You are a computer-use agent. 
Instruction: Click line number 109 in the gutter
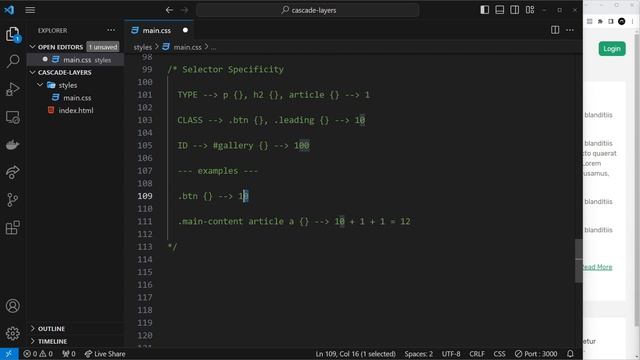145,196
